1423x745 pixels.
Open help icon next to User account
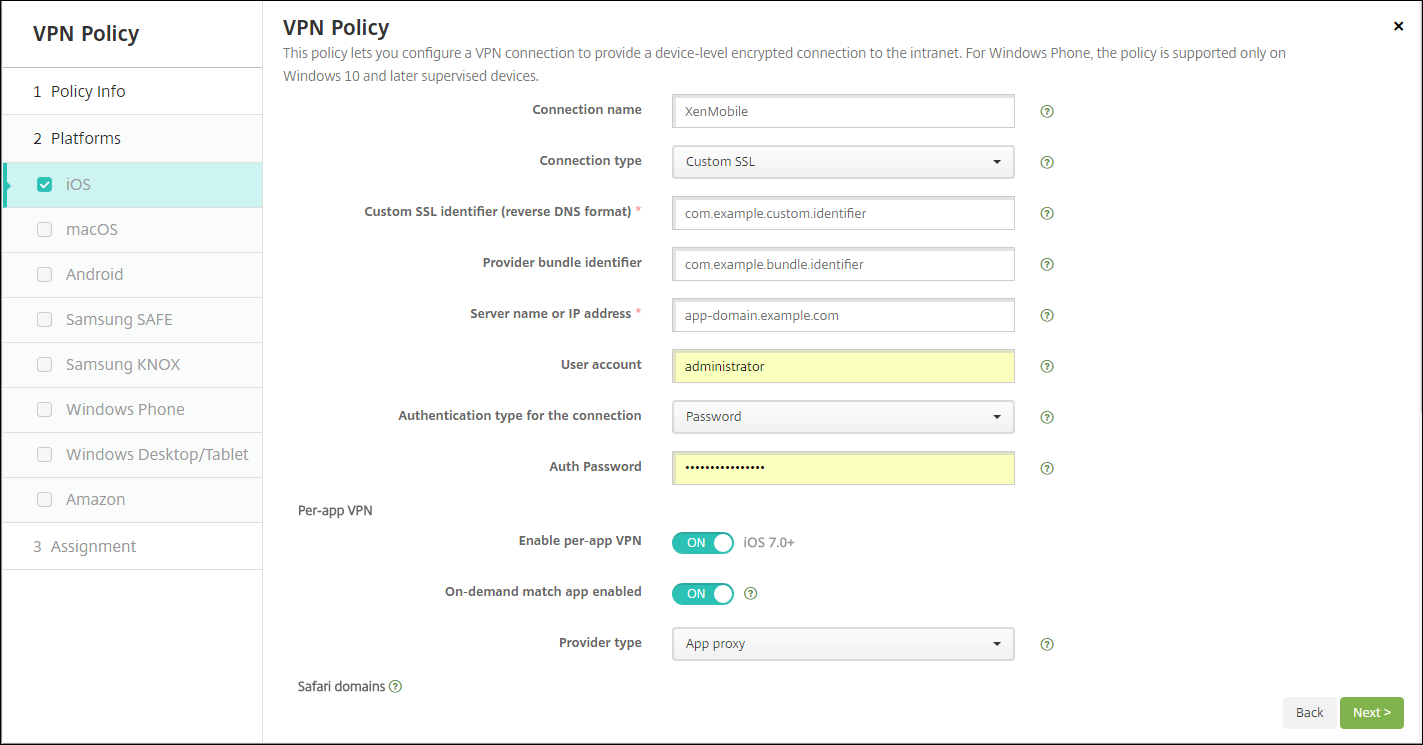1047,366
